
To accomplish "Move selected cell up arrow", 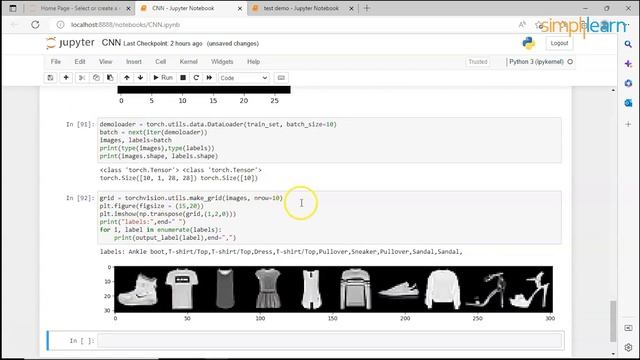I will coord(127,78).
